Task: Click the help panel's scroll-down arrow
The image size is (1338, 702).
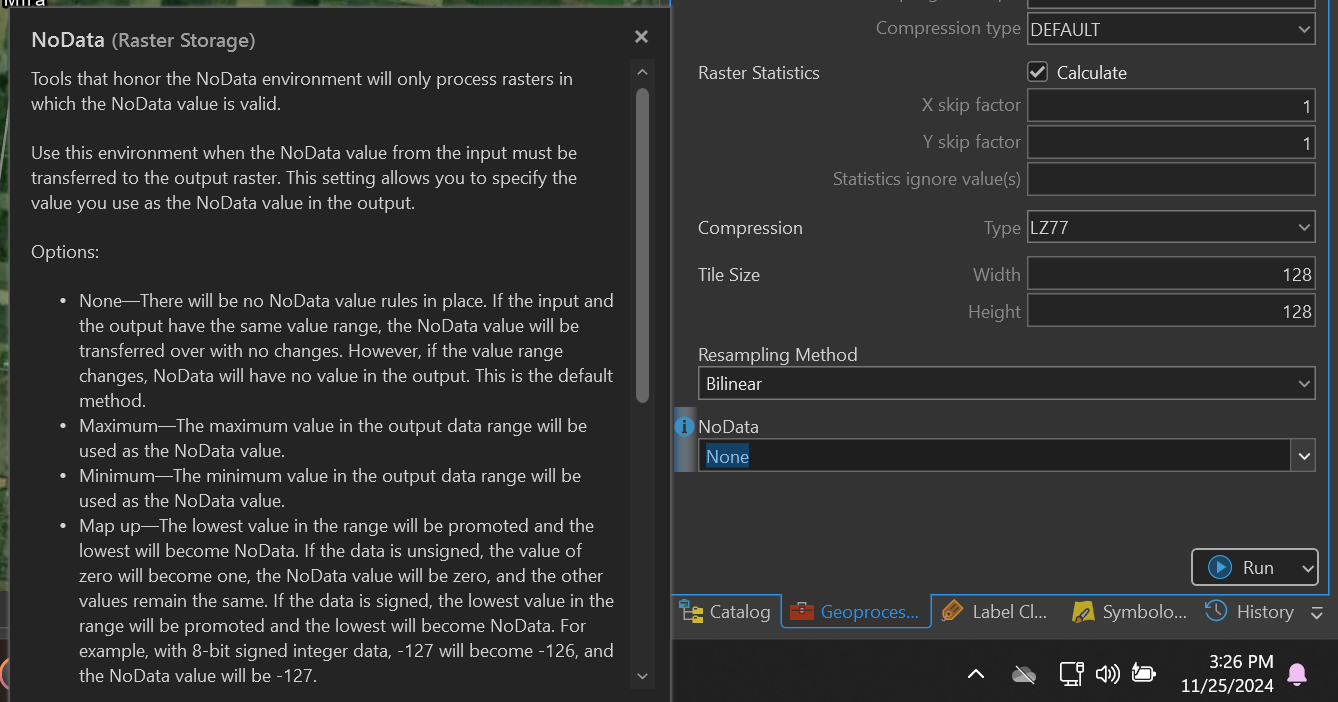Action: click(x=642, y=676)
